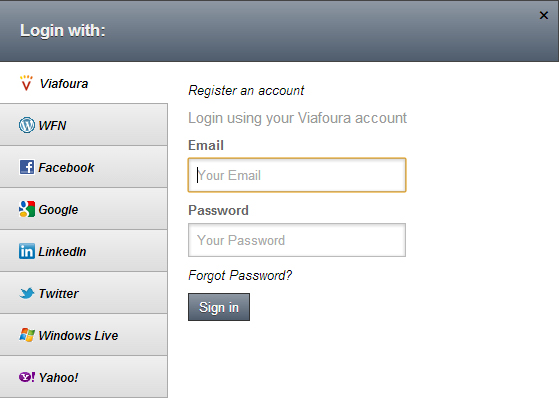The image size is (559, 398).
Task: Click the Windows Live flag icon
Action: tap(27, 335)
